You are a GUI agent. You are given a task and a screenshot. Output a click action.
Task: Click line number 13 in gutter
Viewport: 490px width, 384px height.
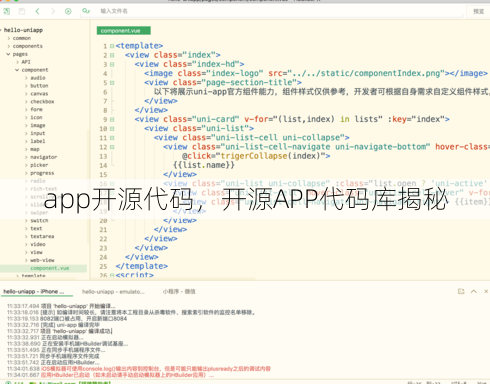pyautogui.click(x=103, y=157)
